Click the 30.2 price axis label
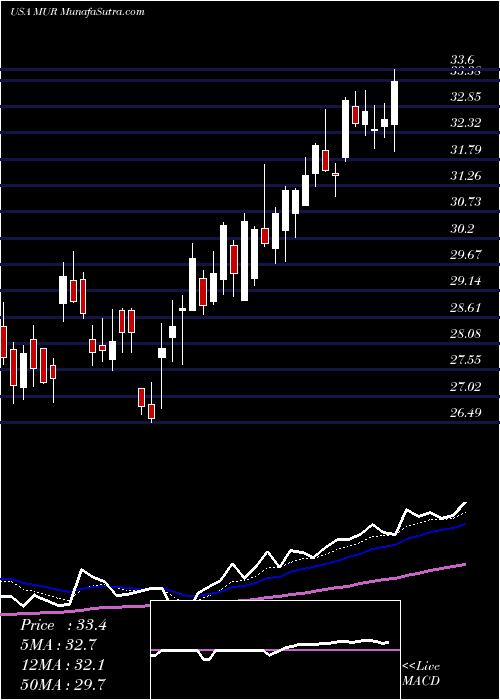The width and height of the screenshot is (500, 700). [x=462, y=229]
